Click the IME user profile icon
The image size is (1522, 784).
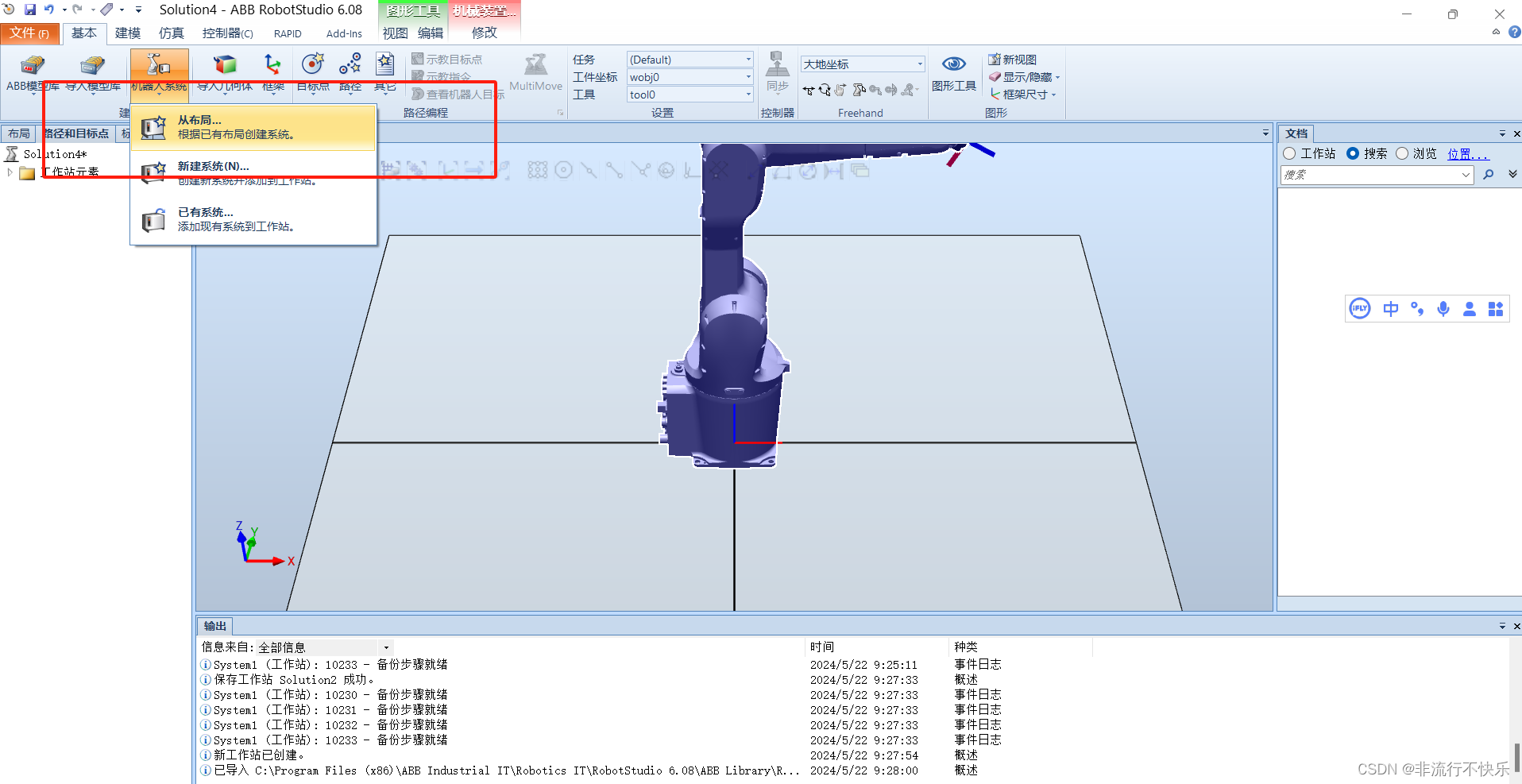tap(1470, 309)
